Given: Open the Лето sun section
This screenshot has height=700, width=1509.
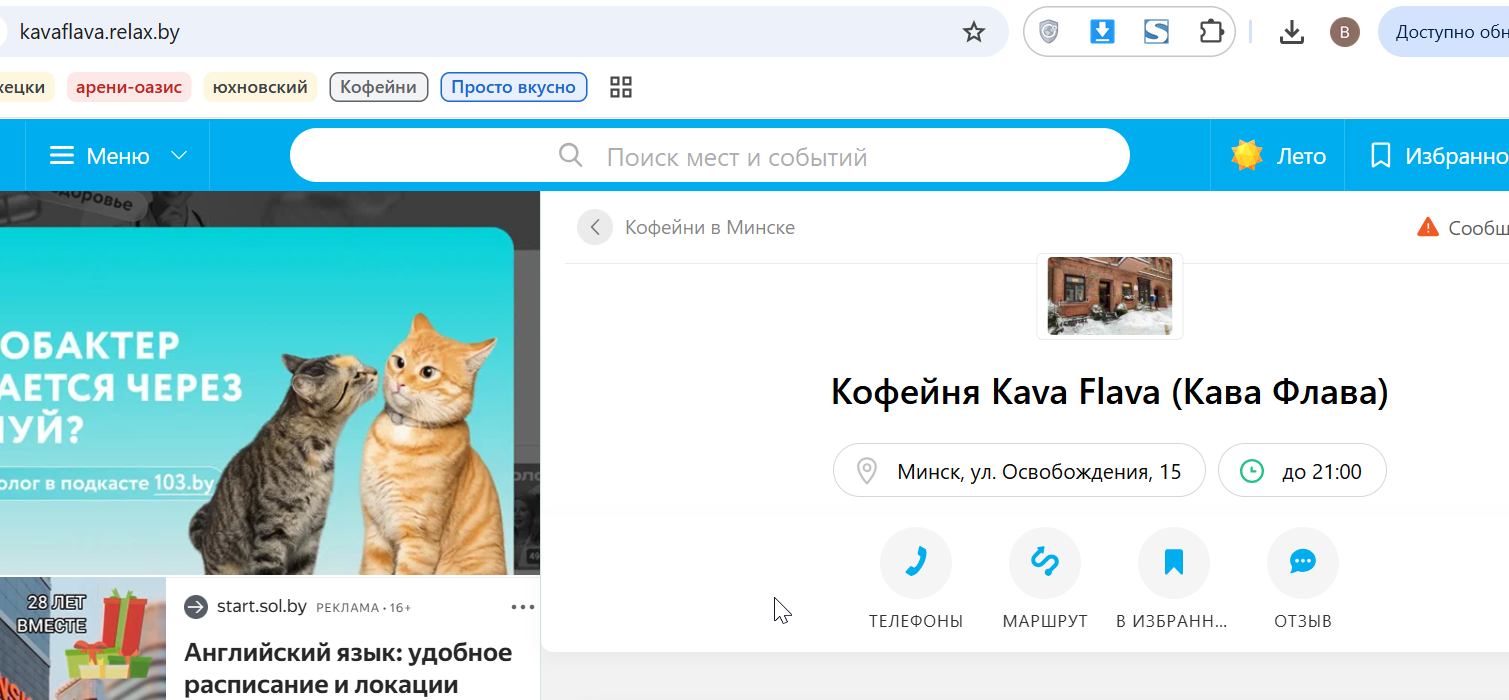Looking at the screenshot, I should [x=1278, y=156].
